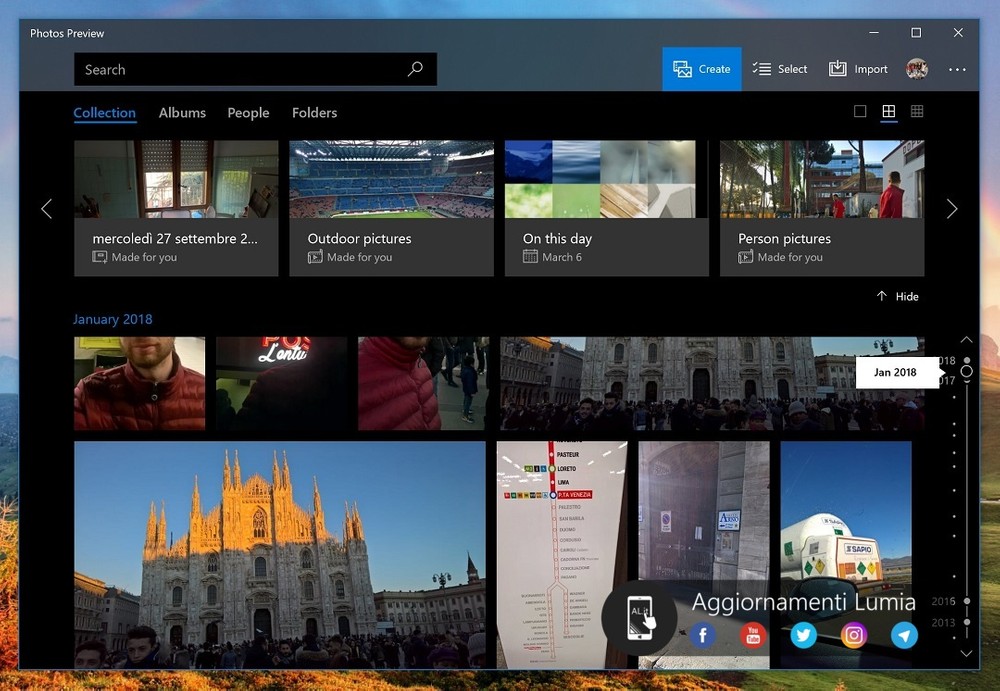Switch to the Albums tab

coord(182,113)
